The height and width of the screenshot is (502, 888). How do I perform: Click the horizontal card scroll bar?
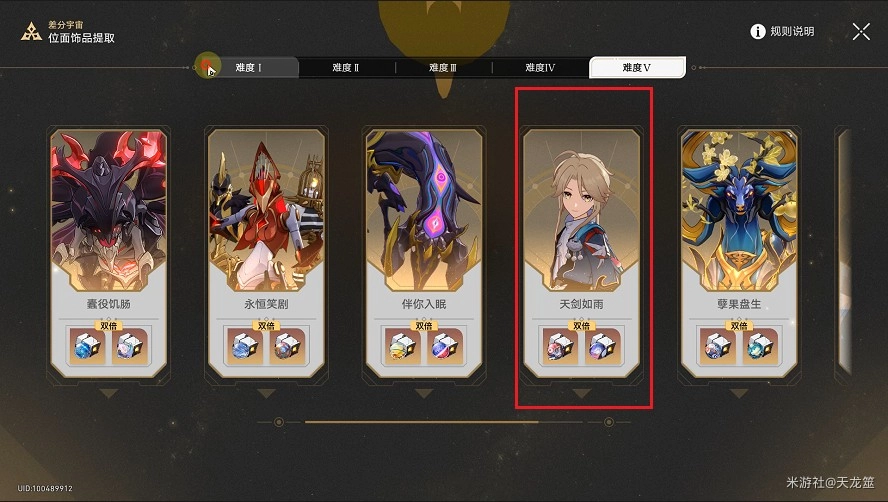[443, 422]
